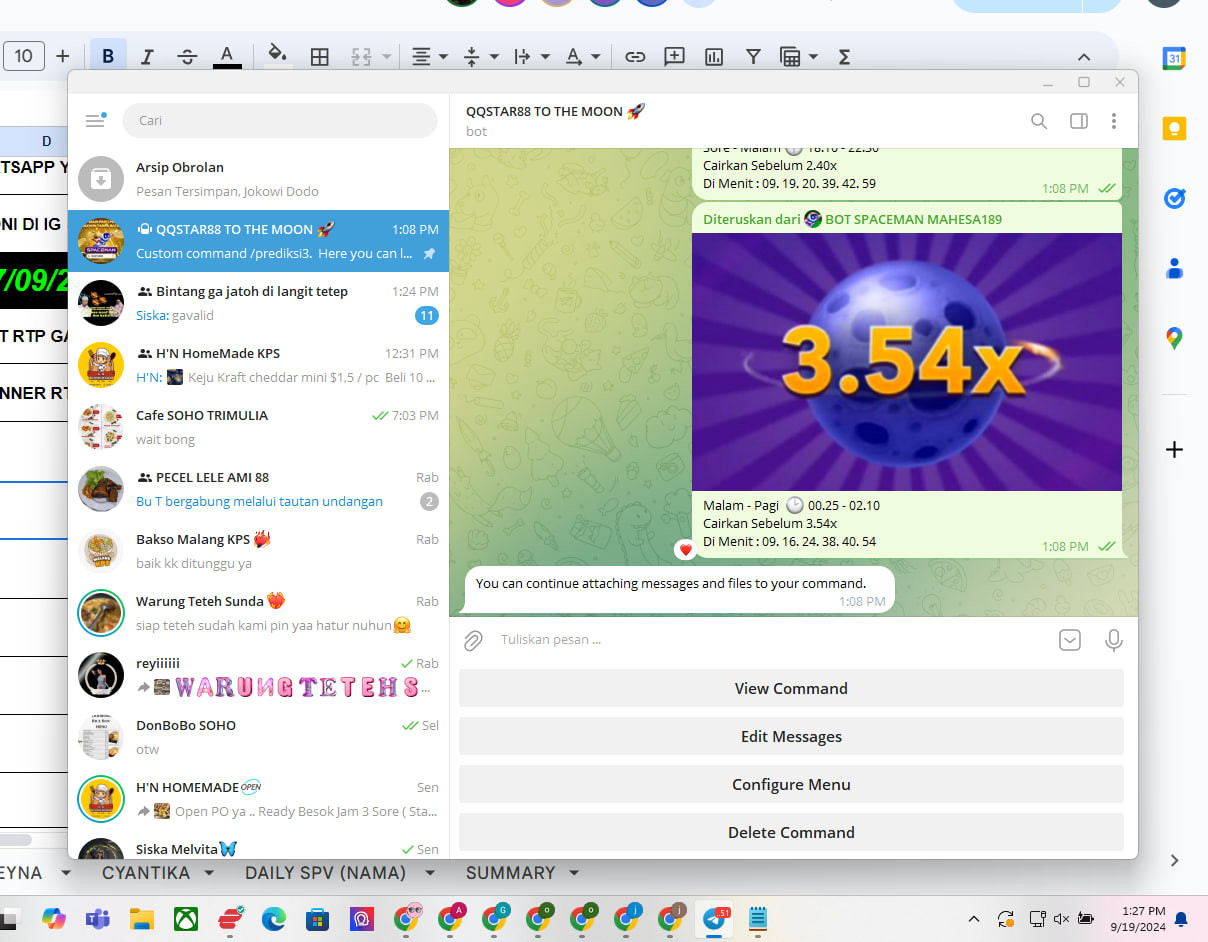Click the font size box showing 10
The image size is (1208, 942).
click(24, 56)
